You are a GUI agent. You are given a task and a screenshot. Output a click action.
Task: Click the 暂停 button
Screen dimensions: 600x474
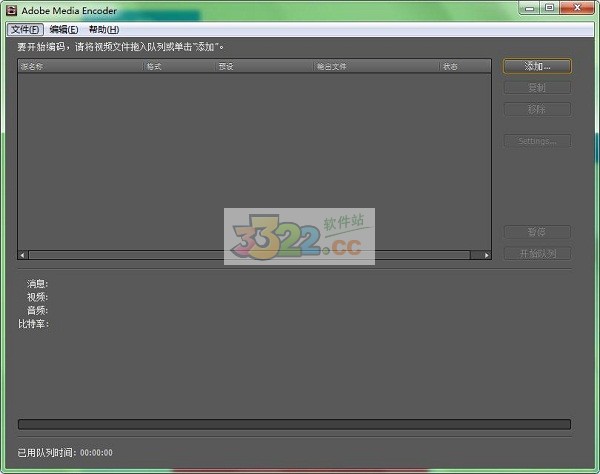click(537, 232)
